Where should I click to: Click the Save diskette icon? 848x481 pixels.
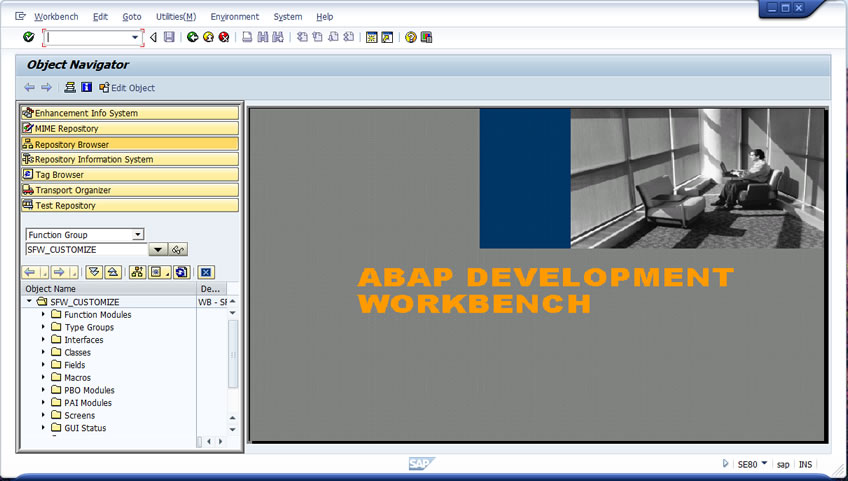click(x=169, y=37)
